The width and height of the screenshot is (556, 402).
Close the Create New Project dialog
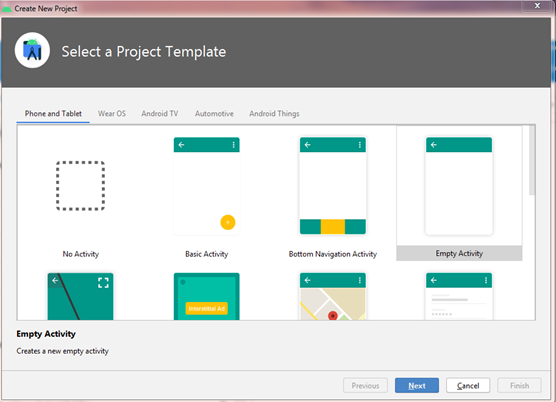537,5
